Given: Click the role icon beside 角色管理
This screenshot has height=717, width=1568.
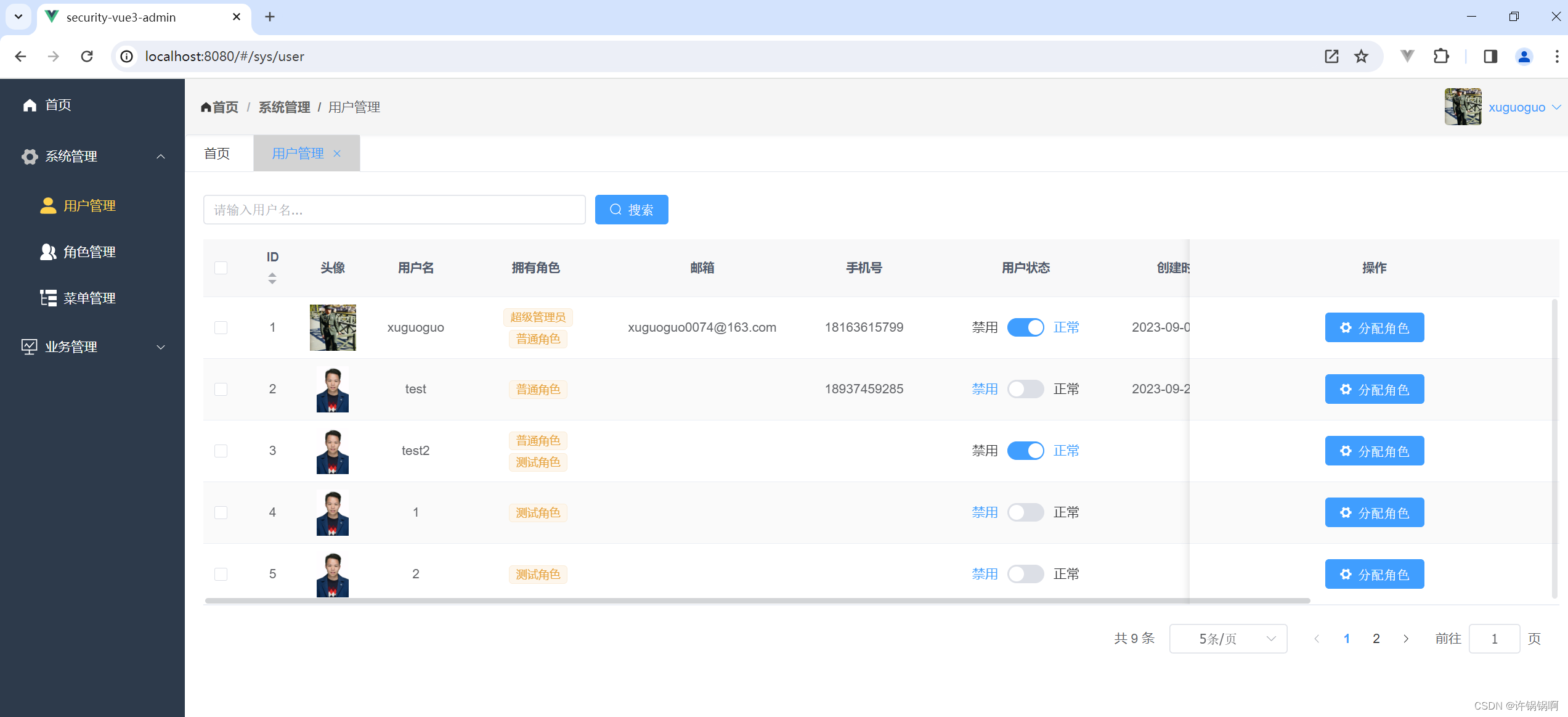Looking at the screenshot, I should click(x=48, y=252).
